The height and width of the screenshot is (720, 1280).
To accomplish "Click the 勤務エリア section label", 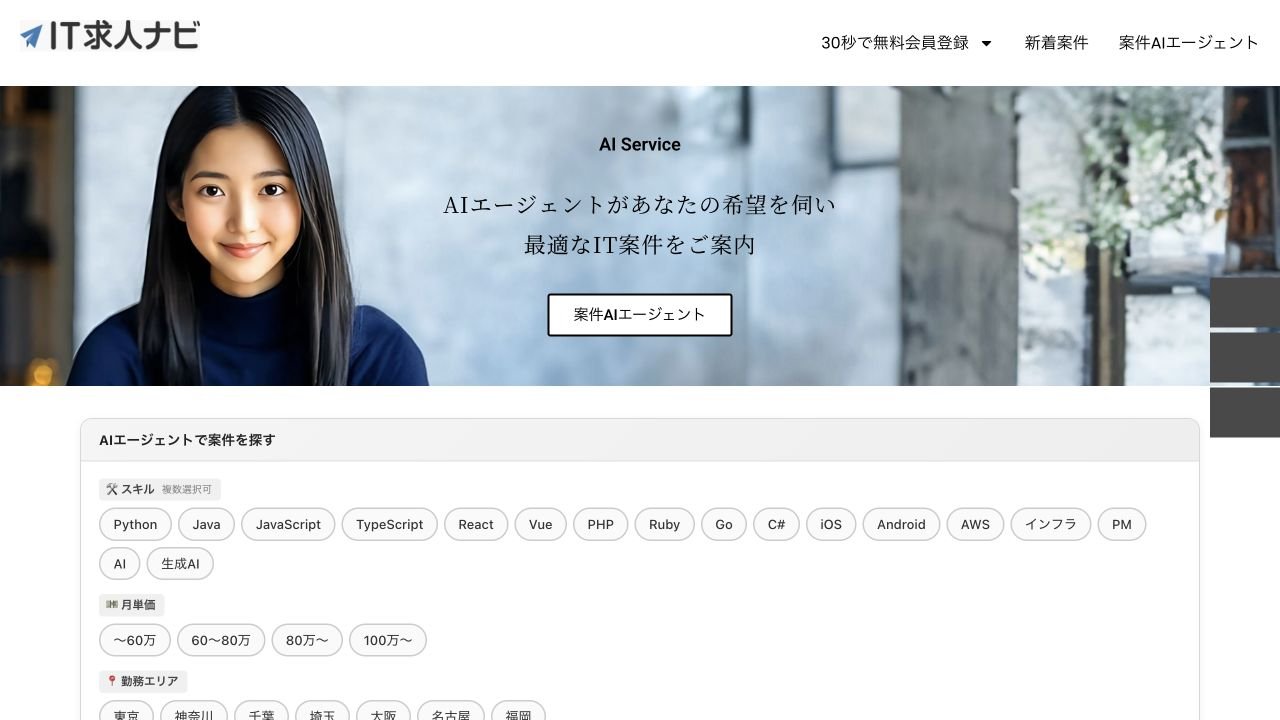I will click(149, 681).
